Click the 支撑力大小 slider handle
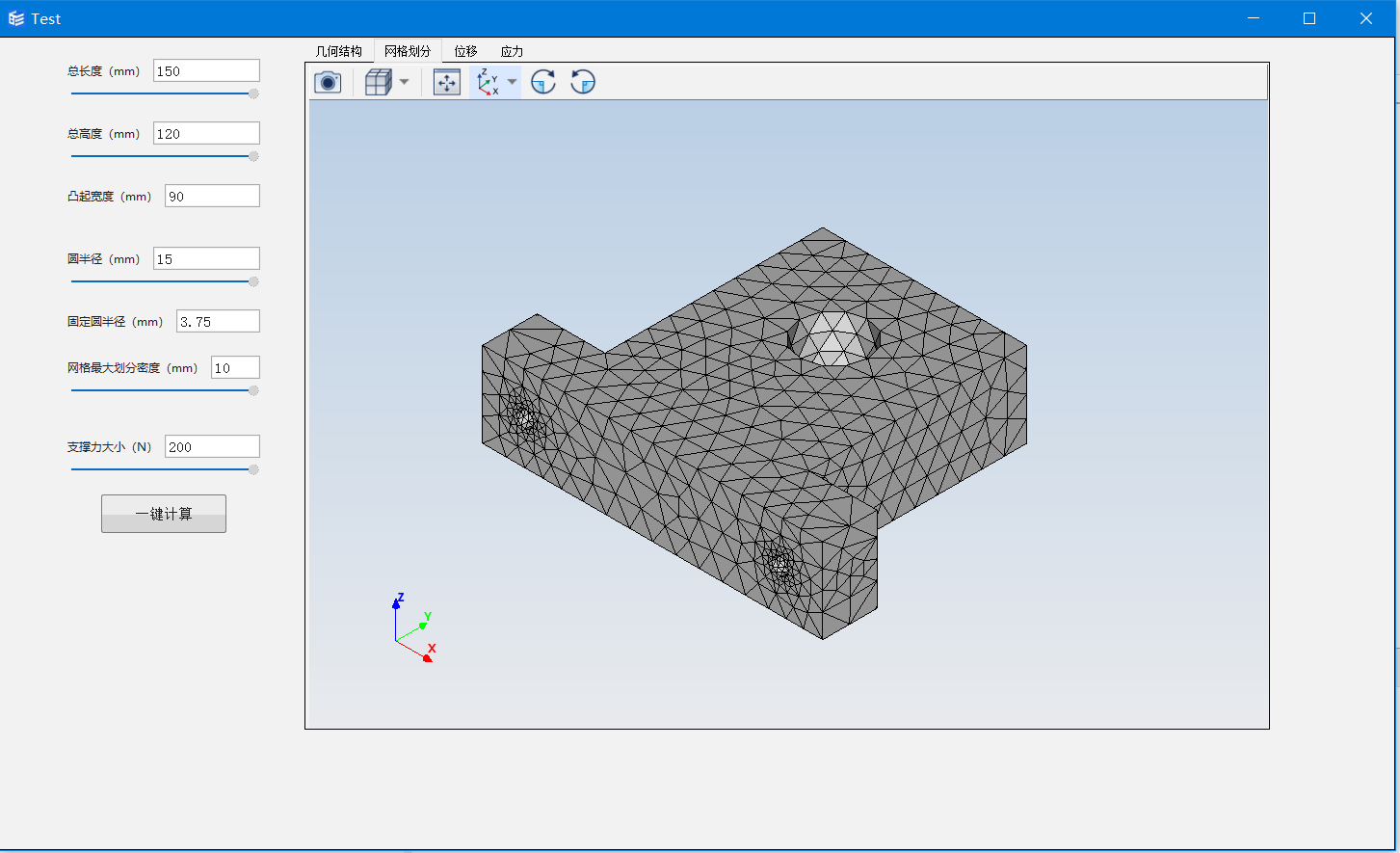 pyautogui.click(x=253, y=469)
